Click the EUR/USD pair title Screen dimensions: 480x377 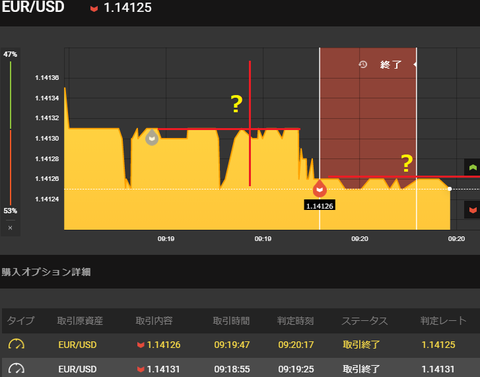pos(33,7)
